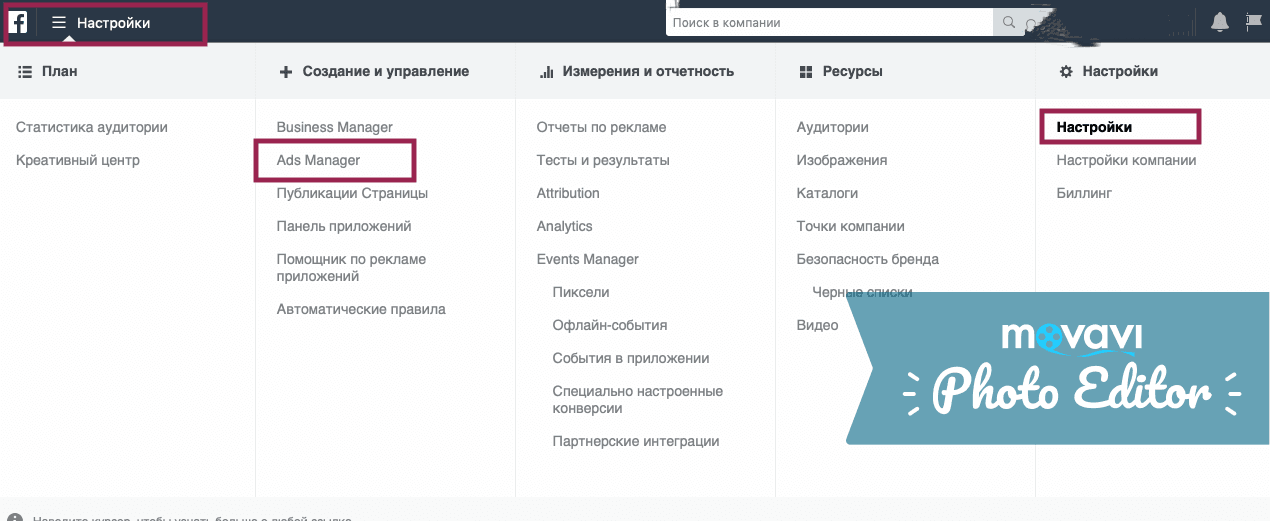1270x521 pixels.
Task: Open Изображения in Ресурсы
Action: point(842,160)
